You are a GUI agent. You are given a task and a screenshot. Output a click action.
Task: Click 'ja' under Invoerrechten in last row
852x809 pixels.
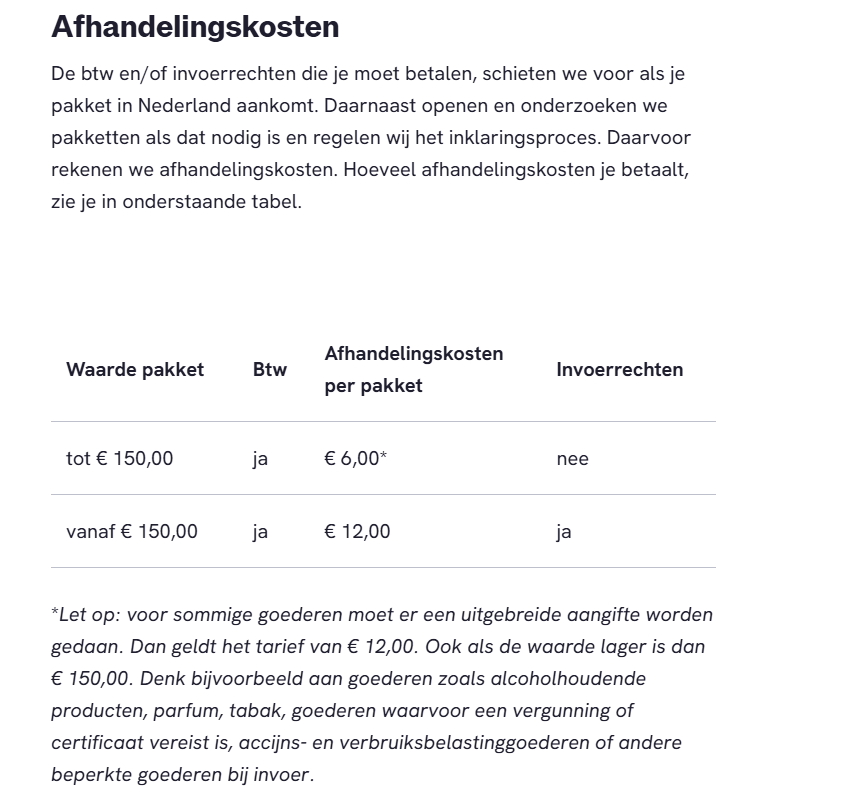pos(564,532)
